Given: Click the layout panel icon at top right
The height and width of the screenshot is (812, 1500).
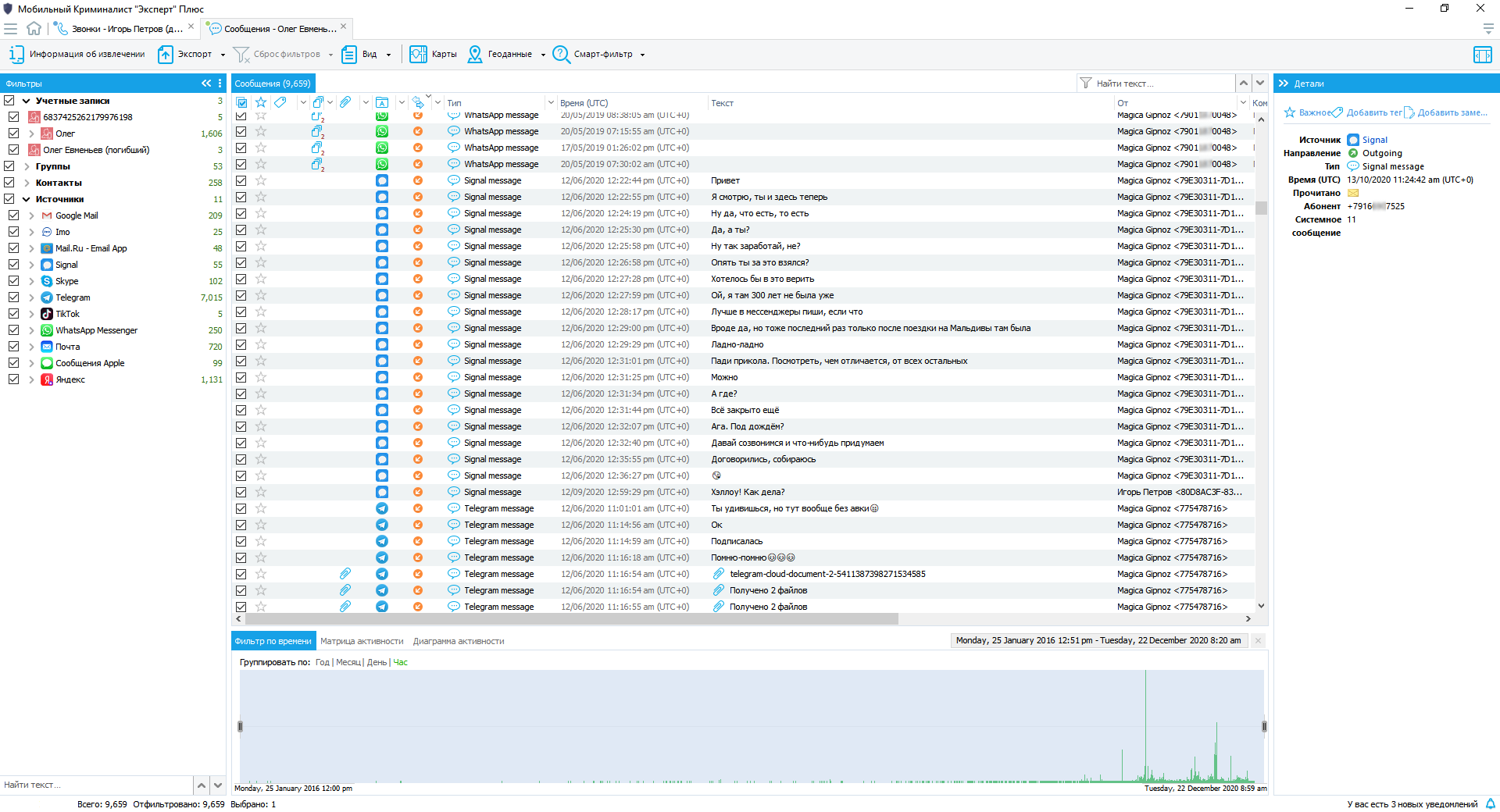Looking at the screenshot, I should click(x=1482, y=54).
